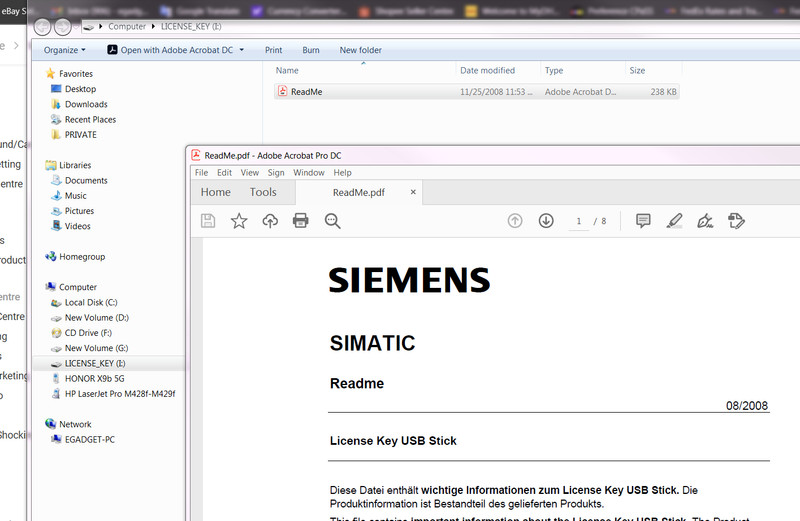The height and width of the screenshot is (521, 800).
Task: Sort by Type column header
Action: (x=554, y=70)
